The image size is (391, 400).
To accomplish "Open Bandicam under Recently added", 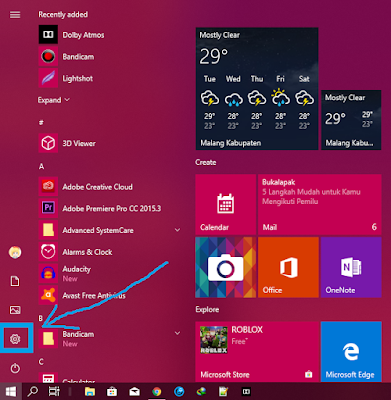I will pyautogui.click(x=66, y=57).
